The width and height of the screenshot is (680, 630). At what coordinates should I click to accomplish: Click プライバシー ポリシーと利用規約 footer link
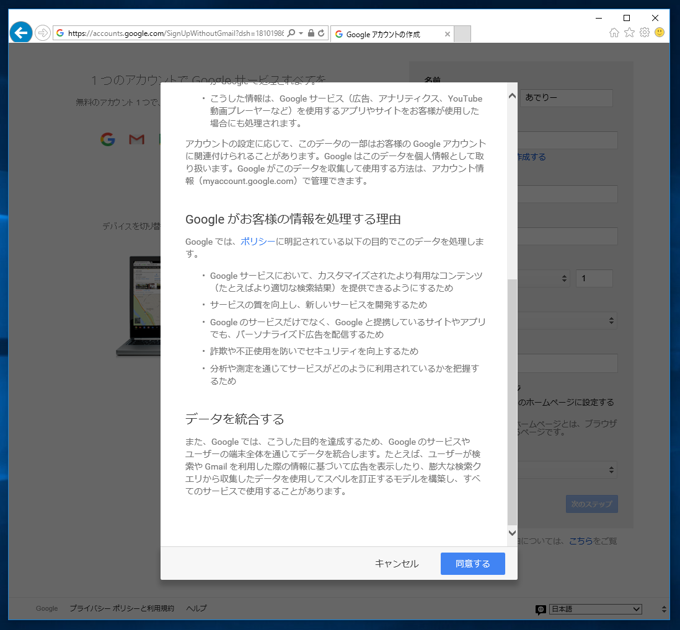click(122, 608)
